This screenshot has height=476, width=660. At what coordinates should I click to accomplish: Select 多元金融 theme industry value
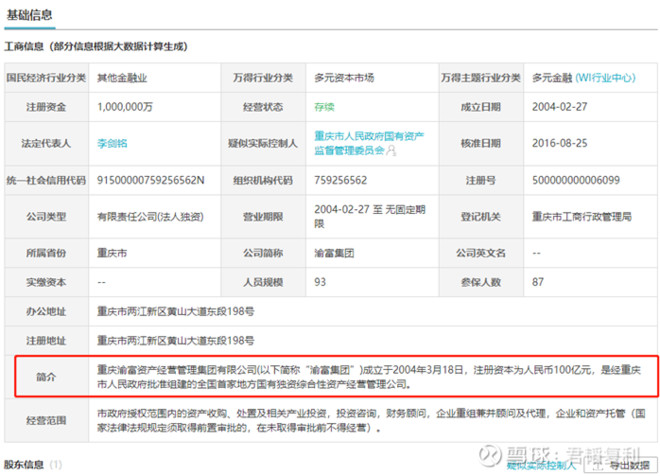pos(552,78)
